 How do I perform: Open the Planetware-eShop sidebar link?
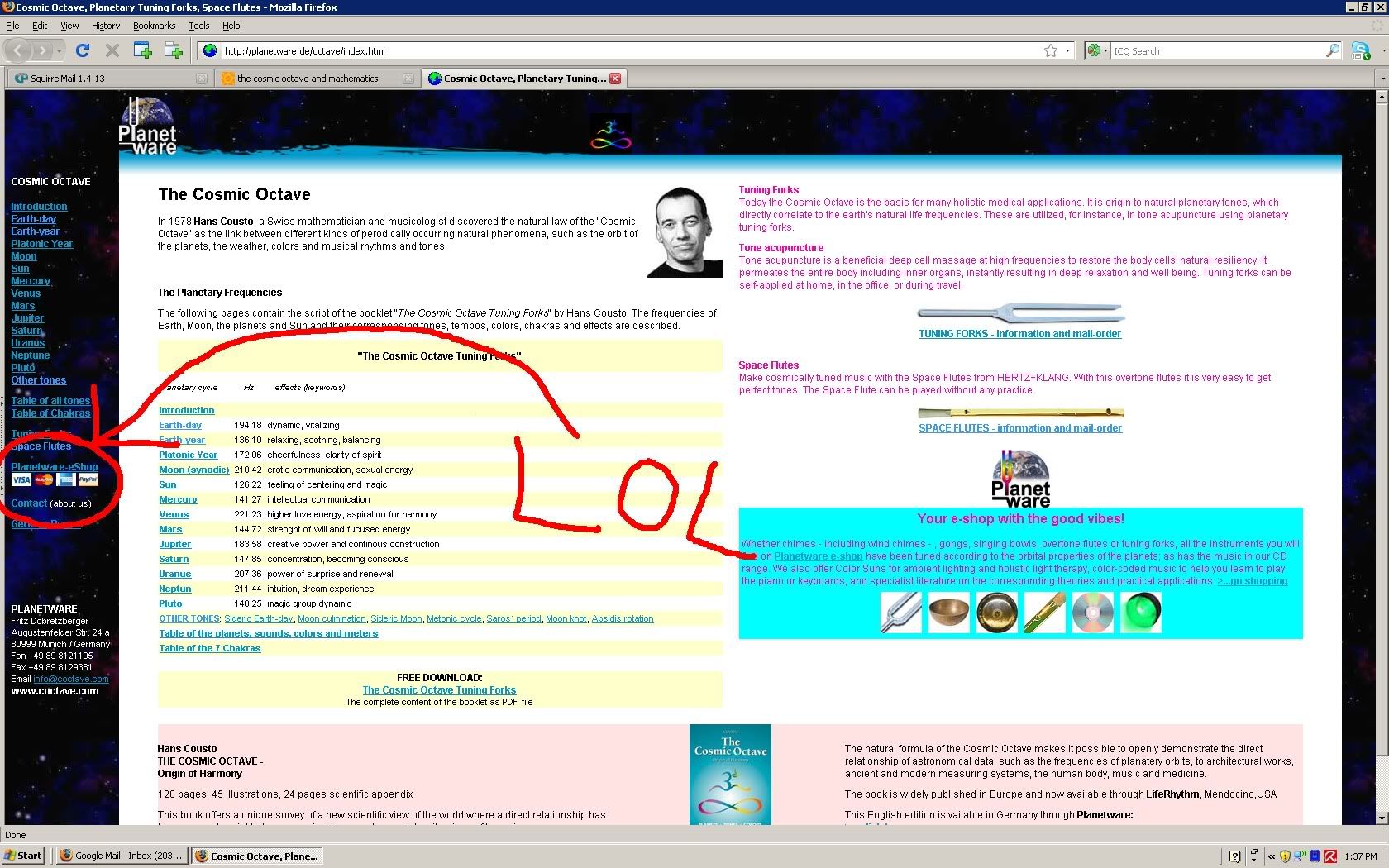click(x=54, y=467)
